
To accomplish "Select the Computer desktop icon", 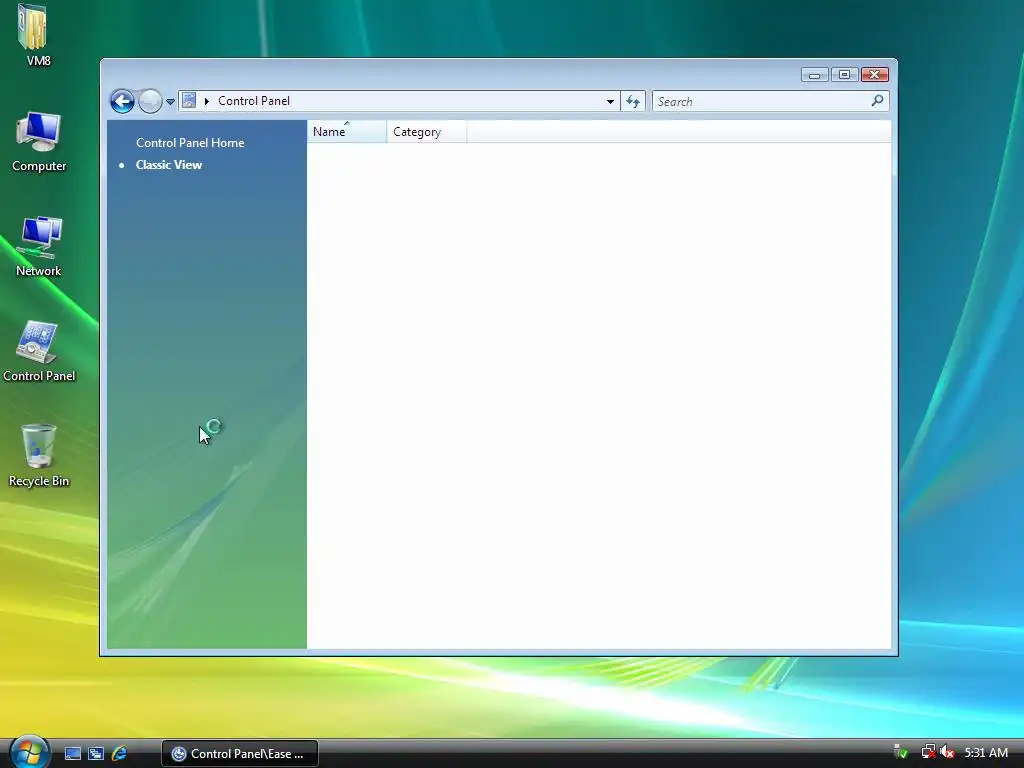I will click(x=39, y=142).
